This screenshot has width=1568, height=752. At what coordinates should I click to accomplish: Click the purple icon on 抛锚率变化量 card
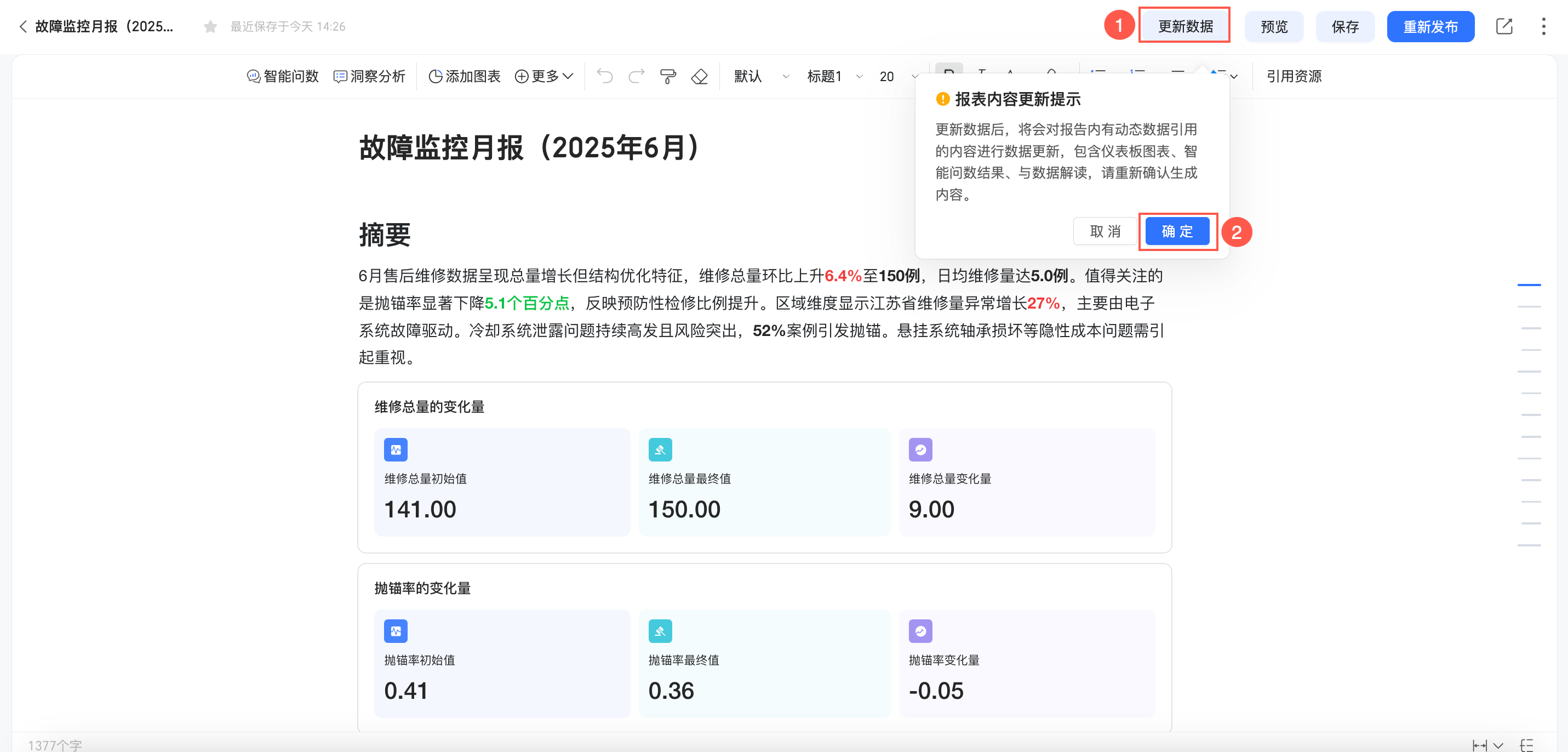click(x=920, y=631)
